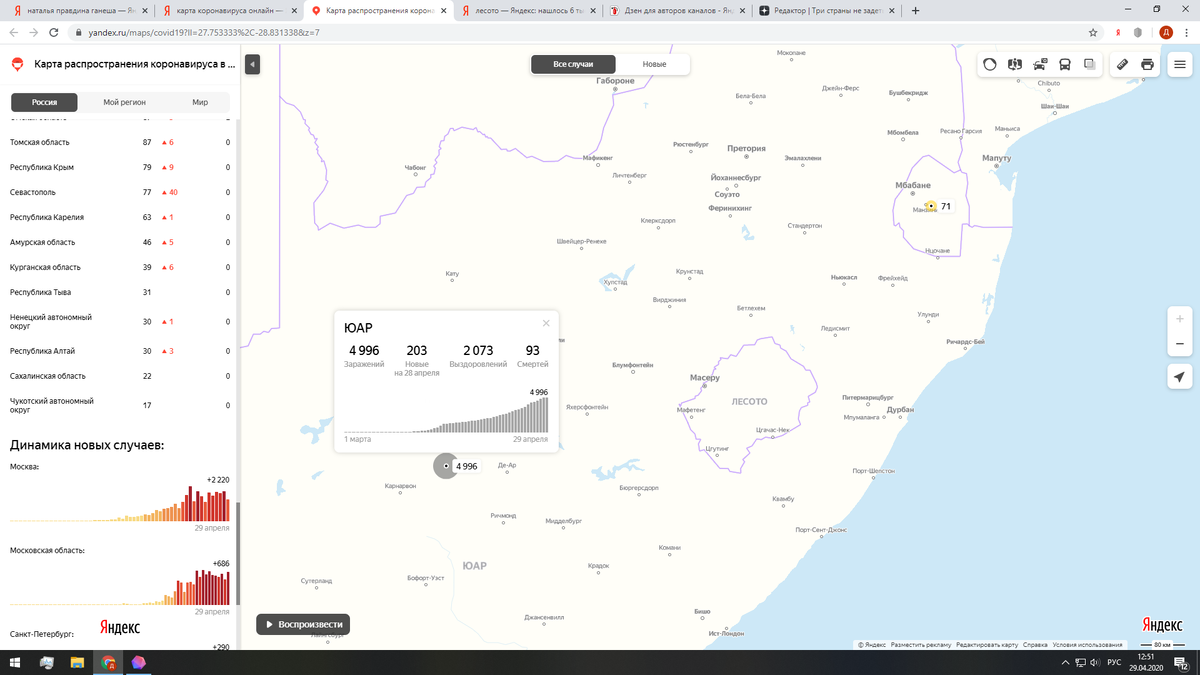
Task: Open Chrome from the taskbar
Action: (x=108, y=663)
